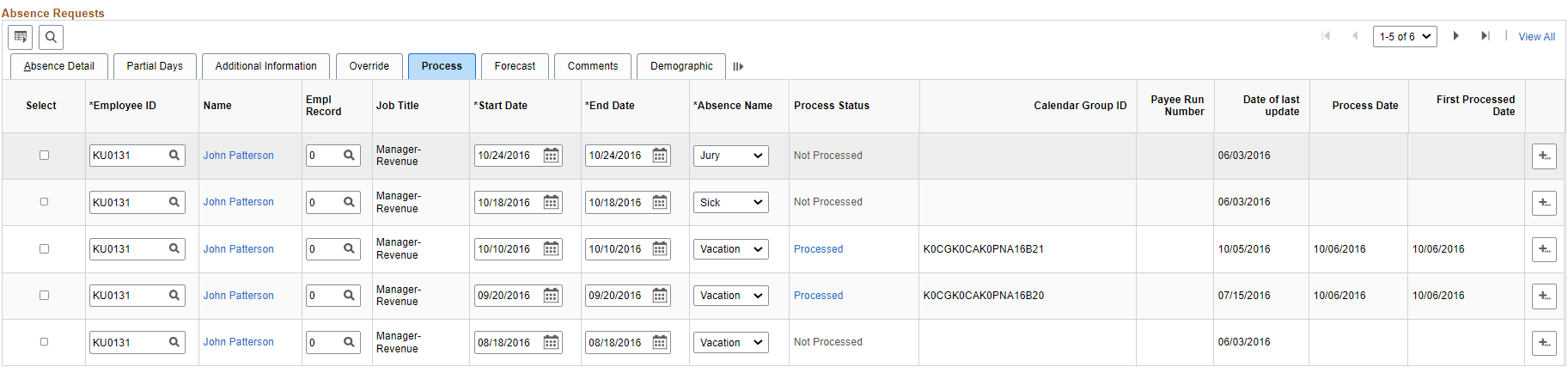Add row button in Jury row
This screenshot has height=373, width=1568.
click(x=1544, y=156)
